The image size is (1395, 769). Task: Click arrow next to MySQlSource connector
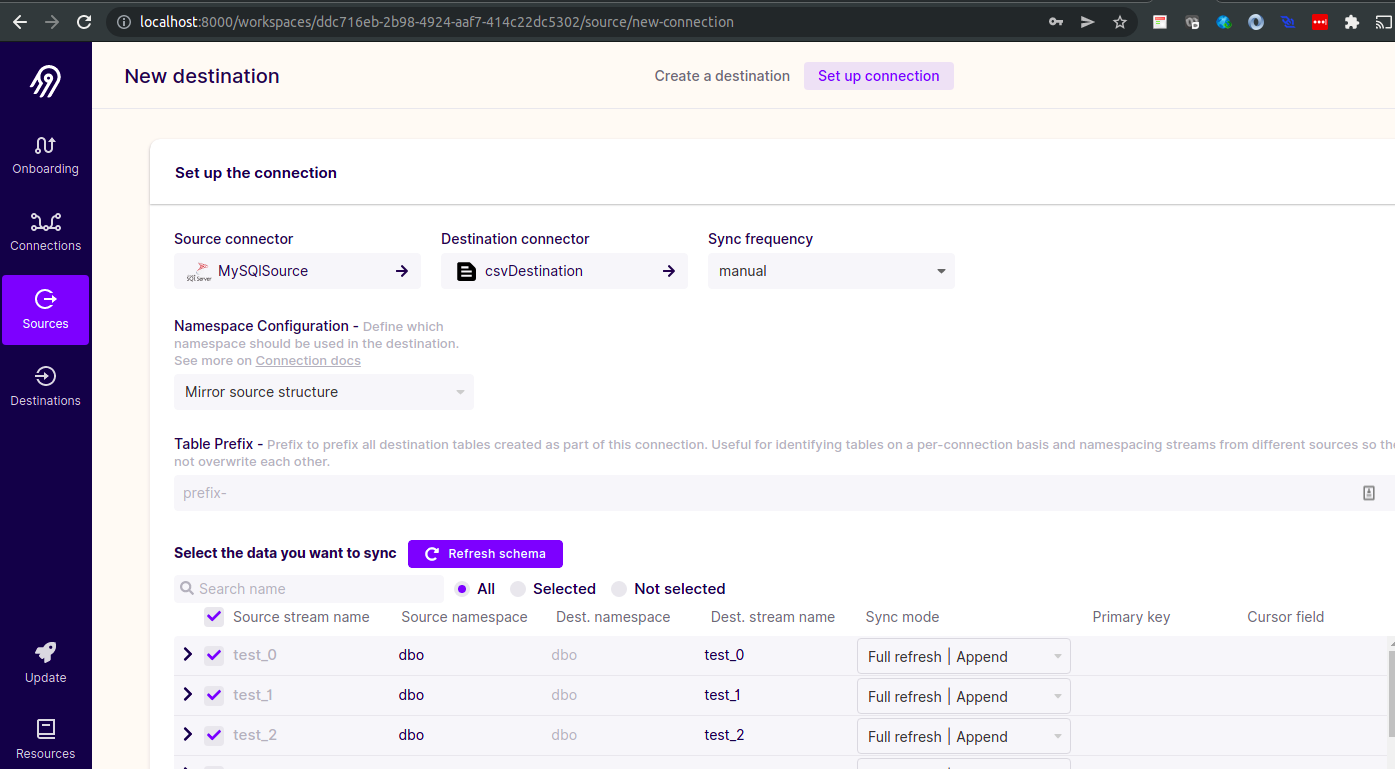401,271
